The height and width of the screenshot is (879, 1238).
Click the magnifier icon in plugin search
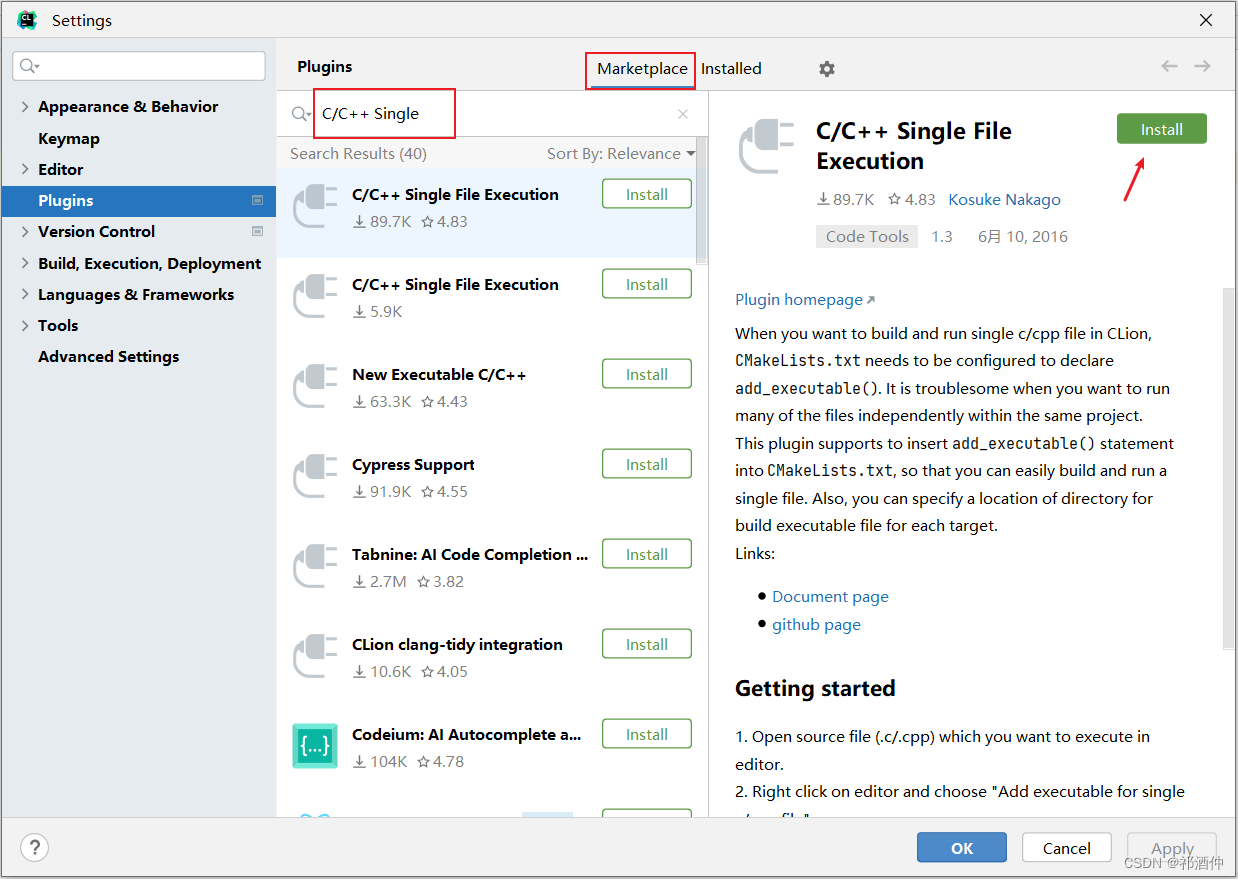point(300,114)
